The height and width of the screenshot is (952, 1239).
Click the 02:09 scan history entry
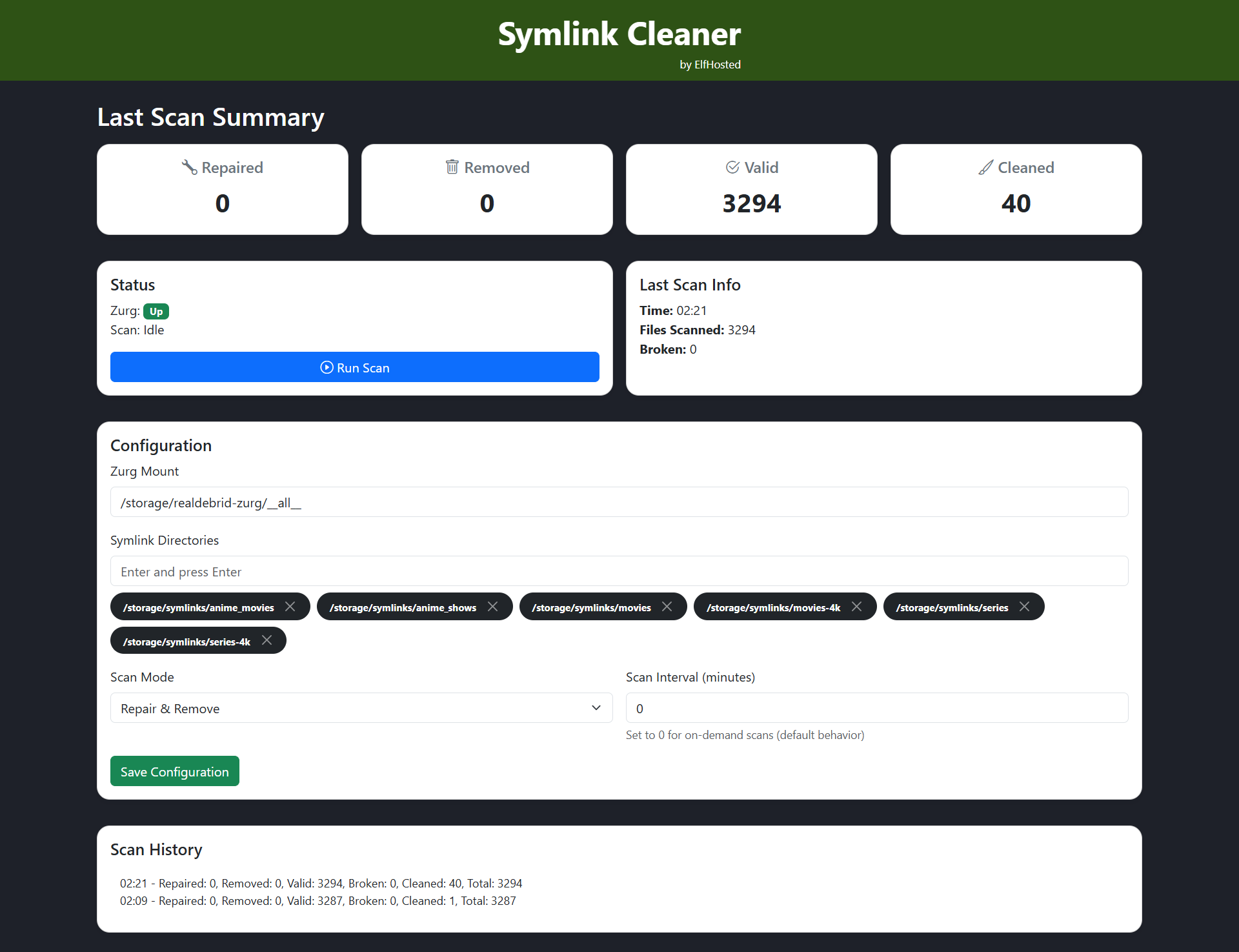317,900
